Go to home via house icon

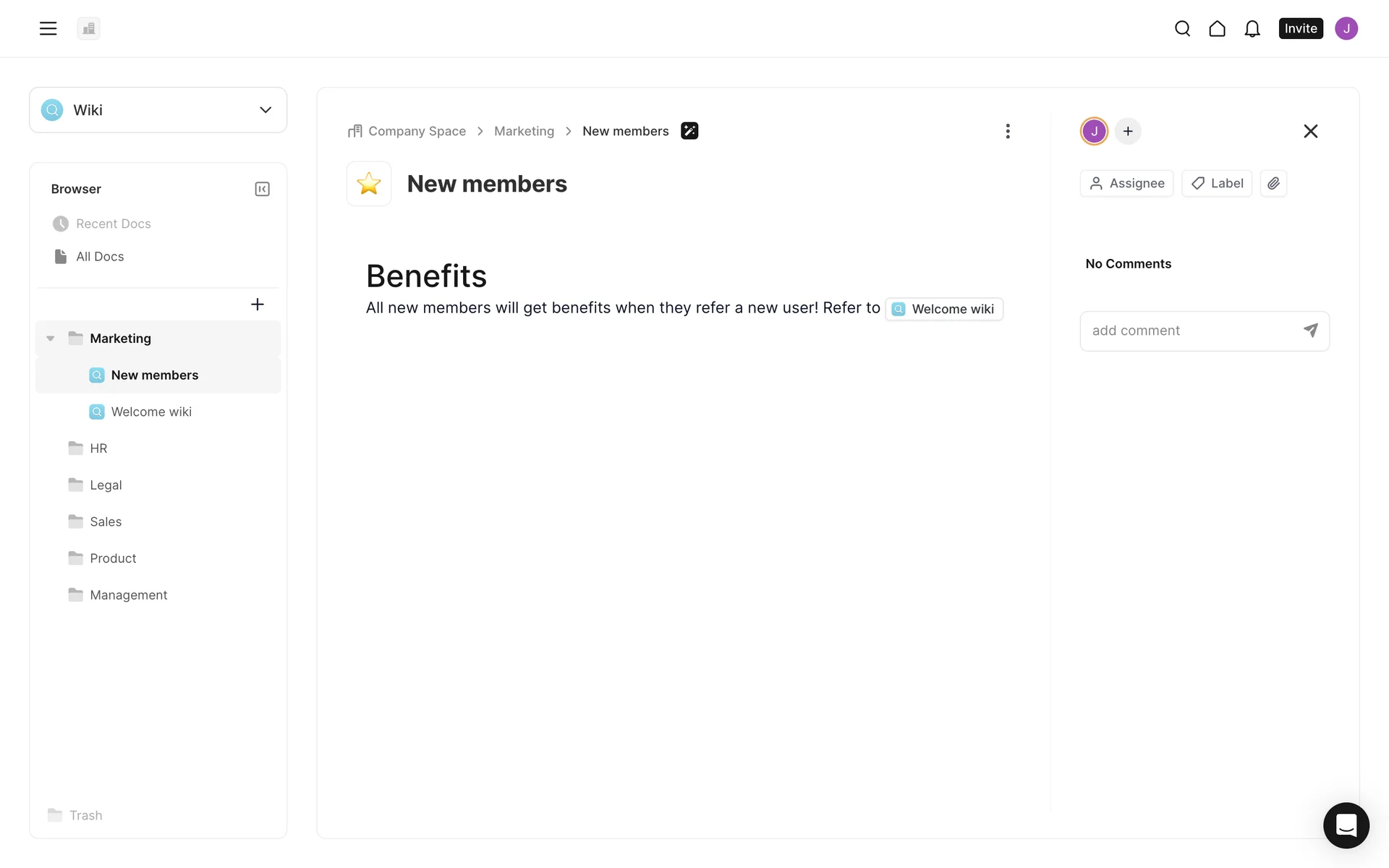coord(1217,28)
